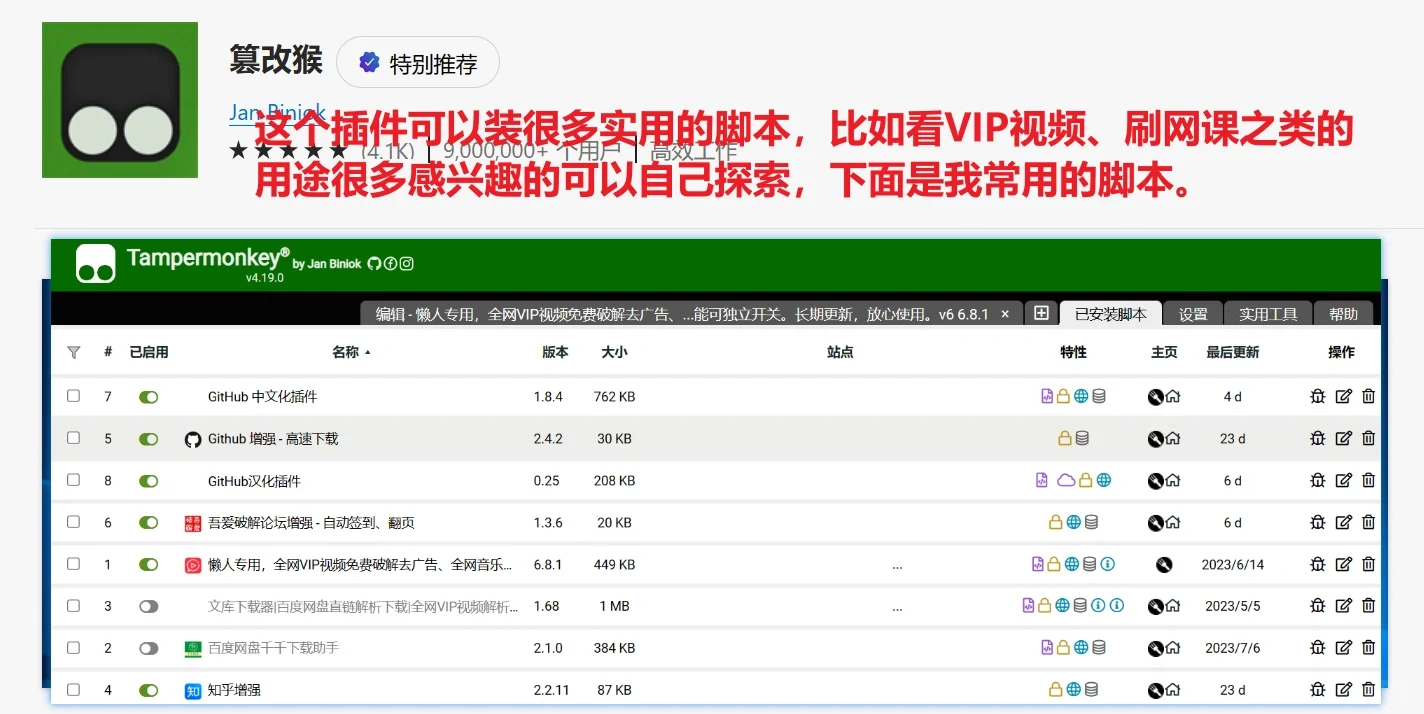Click the filter funnel icon above the script list
Viewport: 1424px width, 714px height.
click(x=73, y=352)
